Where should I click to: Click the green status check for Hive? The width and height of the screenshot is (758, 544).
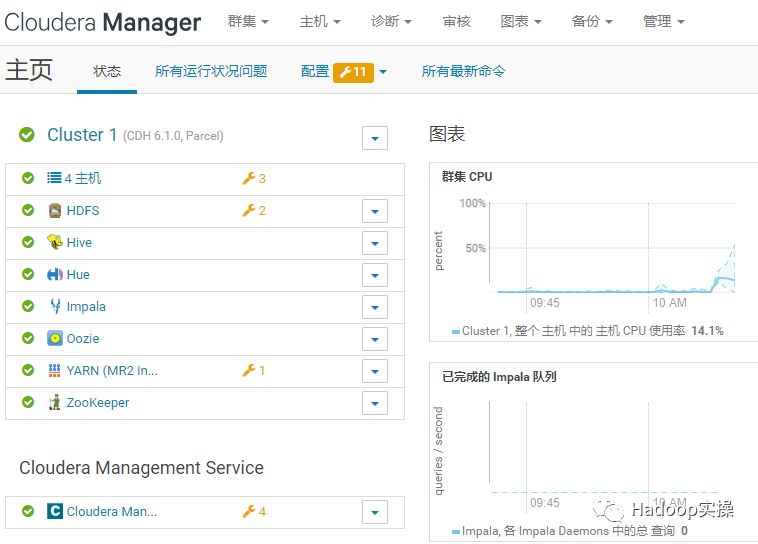pos(28,242)
